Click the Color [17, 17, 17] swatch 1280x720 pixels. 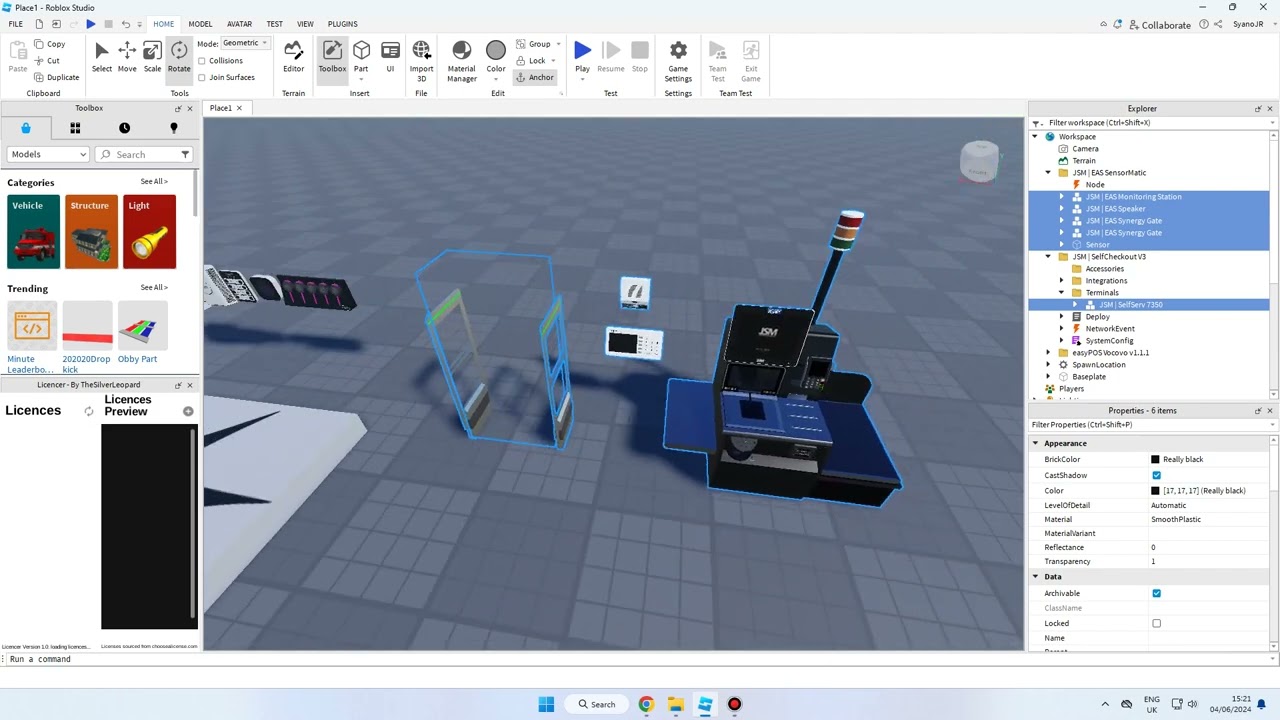click(1155, 491)
